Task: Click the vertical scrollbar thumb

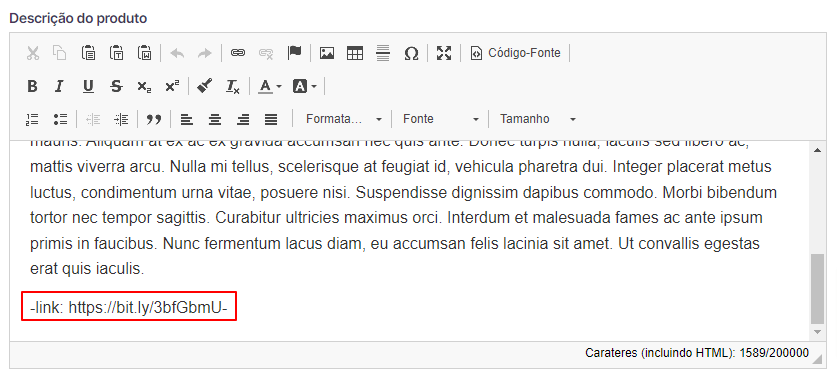Action: (817, 289)
